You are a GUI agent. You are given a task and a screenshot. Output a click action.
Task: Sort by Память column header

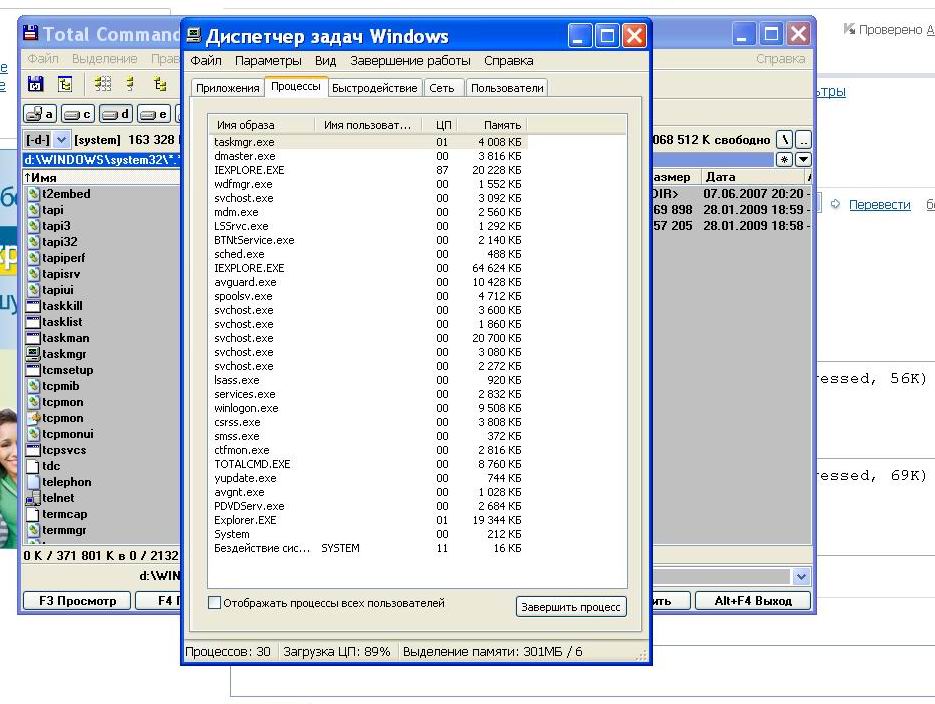click(493, 125)
